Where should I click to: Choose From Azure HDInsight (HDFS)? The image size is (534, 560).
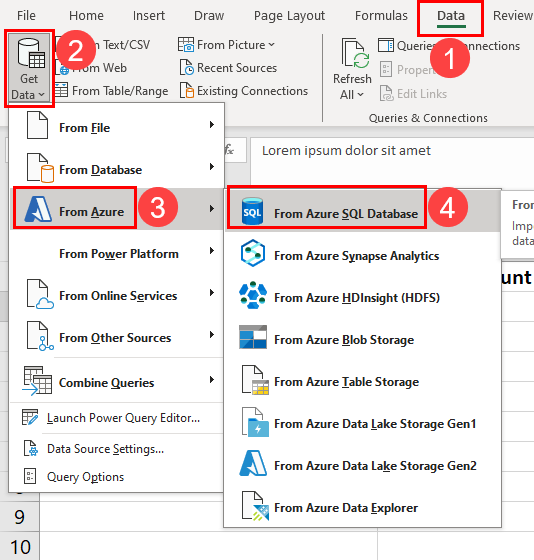click(363, 295)
